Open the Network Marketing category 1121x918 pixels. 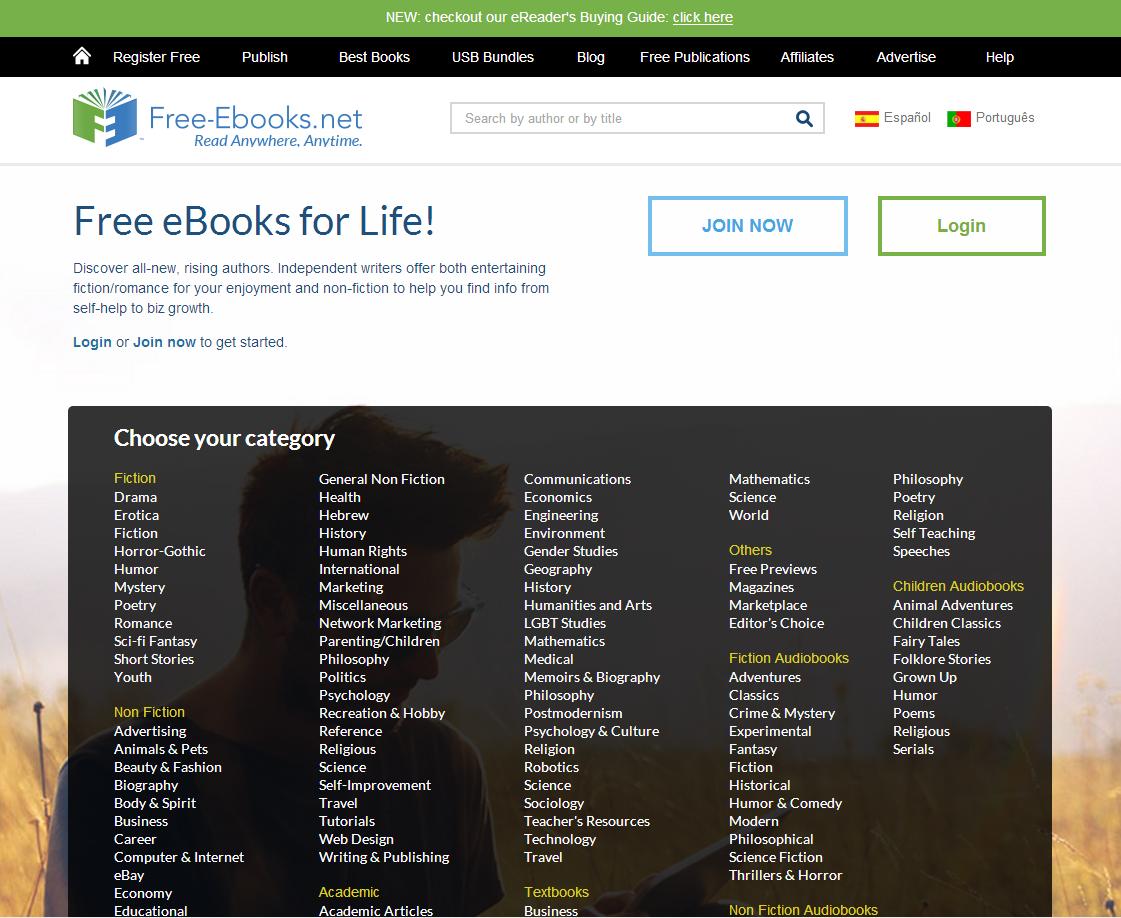pos(380,623)
